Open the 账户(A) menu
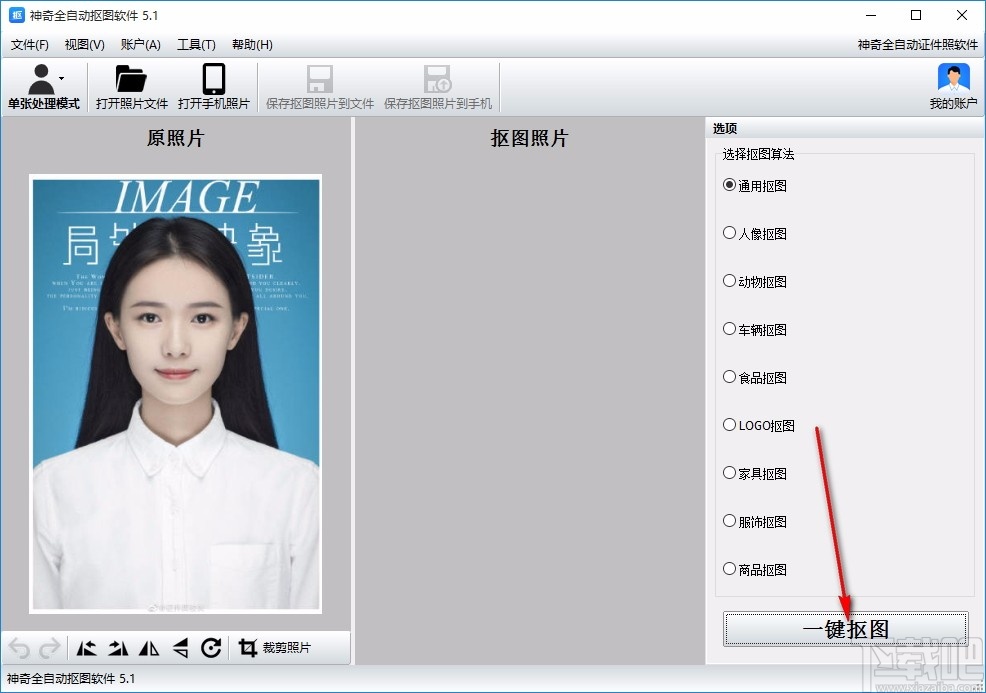The width and height of the screenshot is (986, 693). (x=141, y=45)
